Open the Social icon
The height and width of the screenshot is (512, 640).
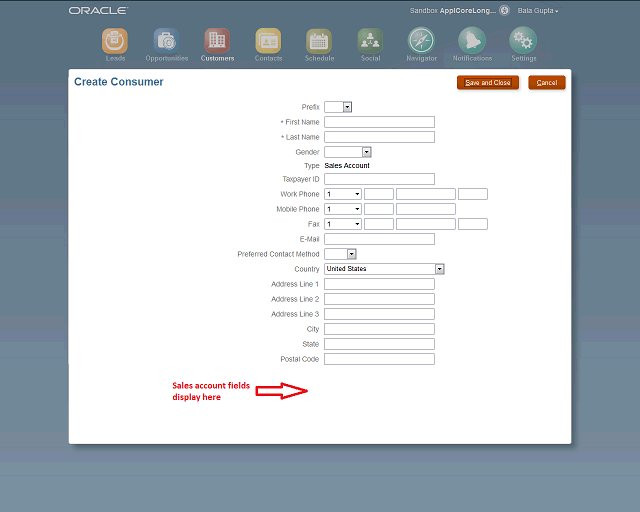370,41
